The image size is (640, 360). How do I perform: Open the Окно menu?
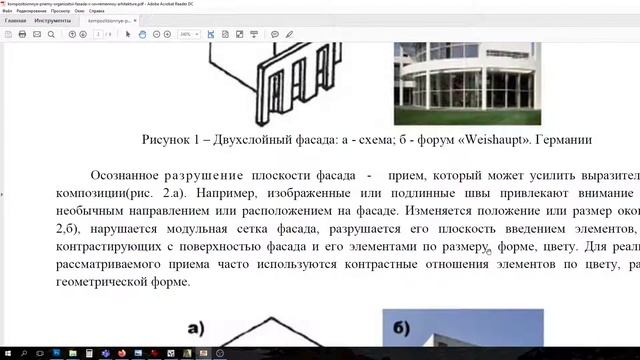(x=80, y=11)
